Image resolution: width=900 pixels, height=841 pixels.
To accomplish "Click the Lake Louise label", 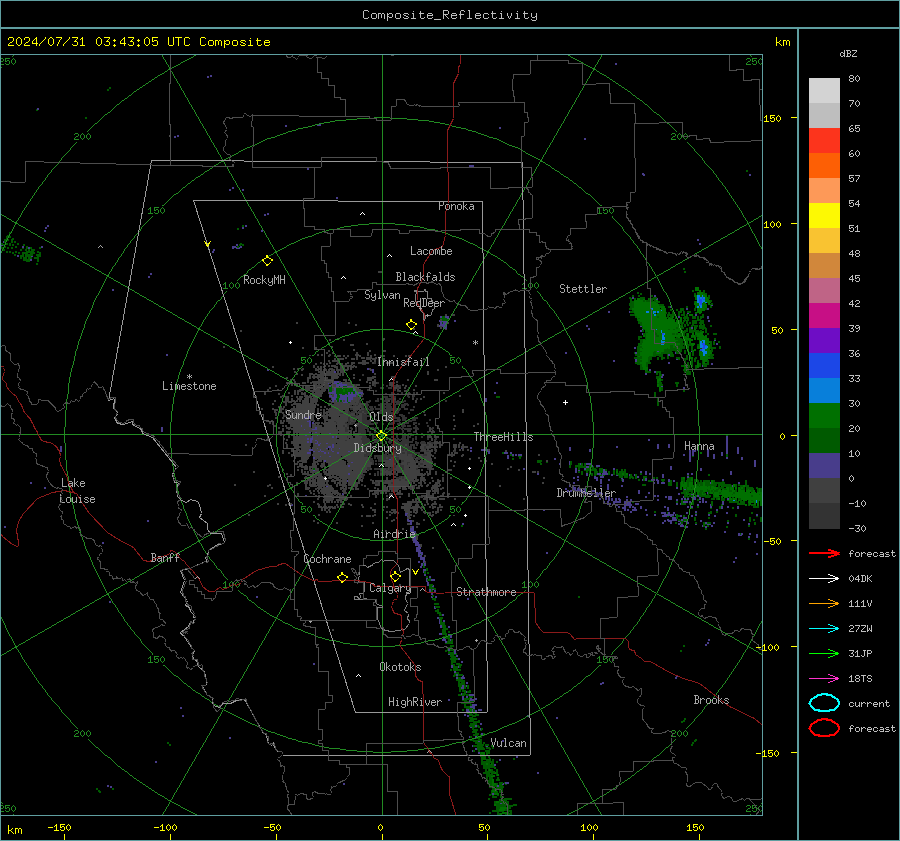I will click(77, 491).
